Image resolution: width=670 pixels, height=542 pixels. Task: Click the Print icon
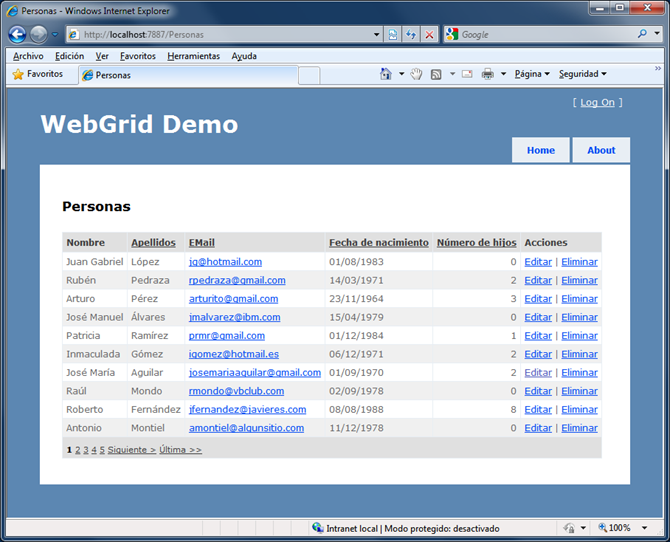pos(488,74)
